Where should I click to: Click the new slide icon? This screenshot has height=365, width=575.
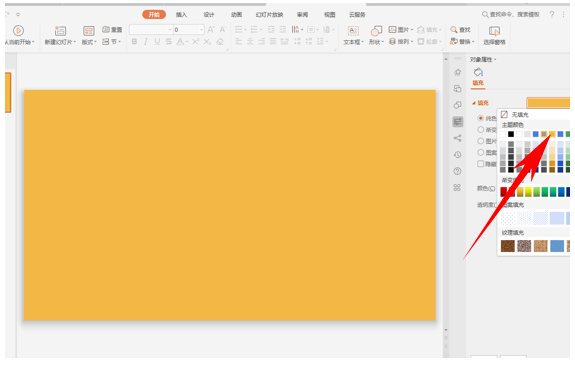click(x=60, y=31)
